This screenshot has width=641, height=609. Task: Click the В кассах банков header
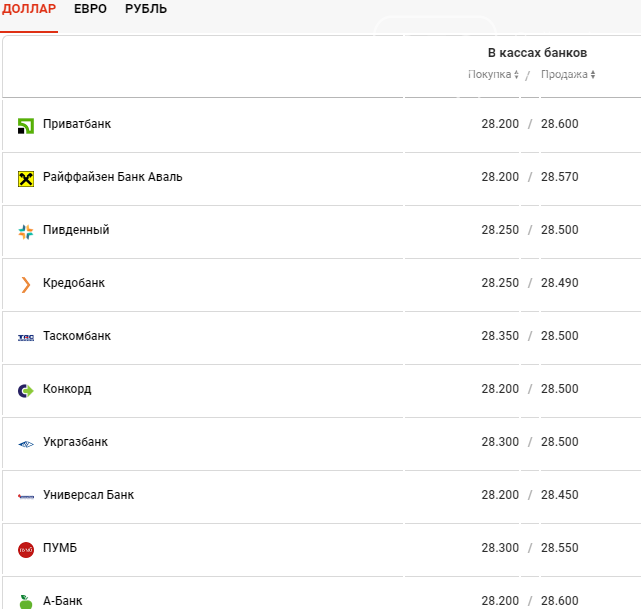point(537,53)
